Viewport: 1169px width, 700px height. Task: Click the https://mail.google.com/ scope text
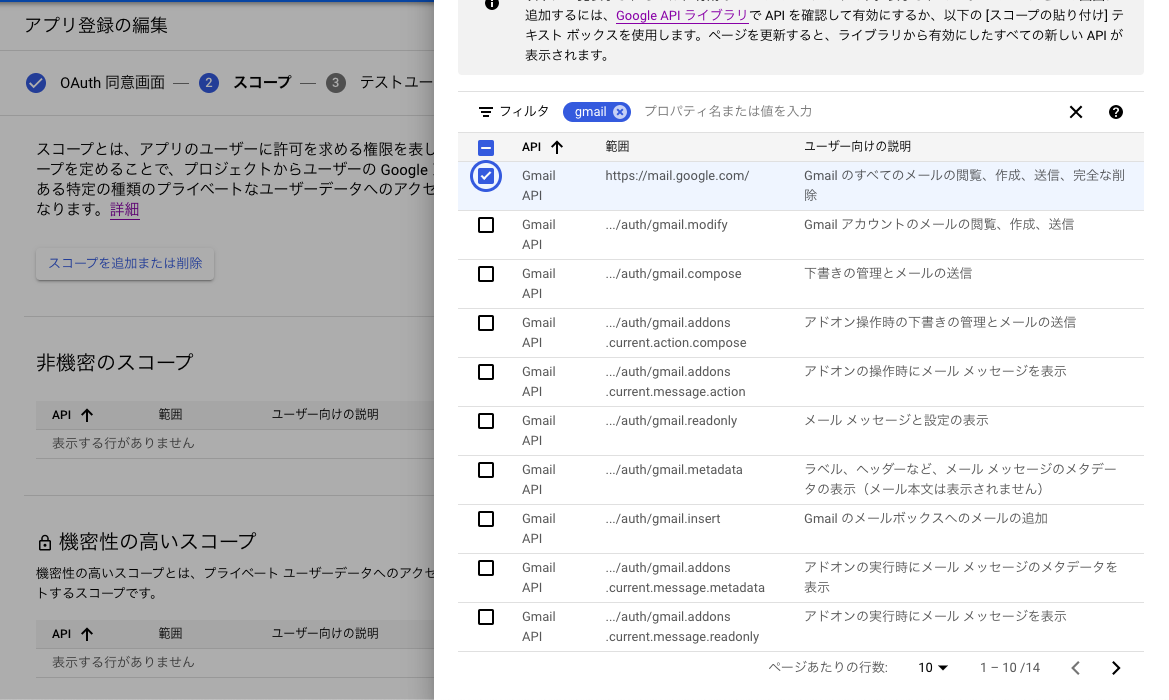click(x=677, y=176)
